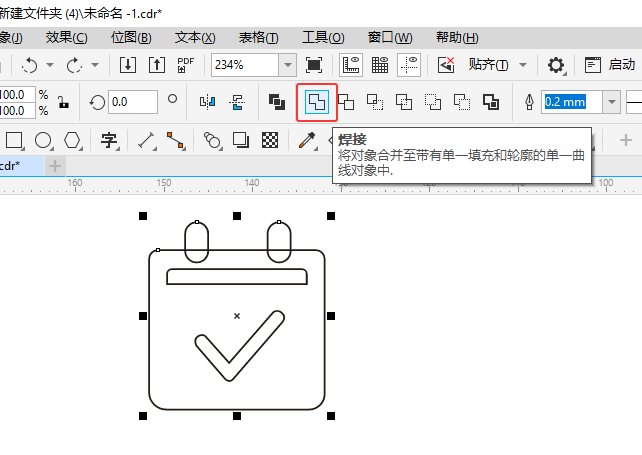Screen dimensions: 642x455
Task: Click the Launch button
Action: tap(610, 65)
